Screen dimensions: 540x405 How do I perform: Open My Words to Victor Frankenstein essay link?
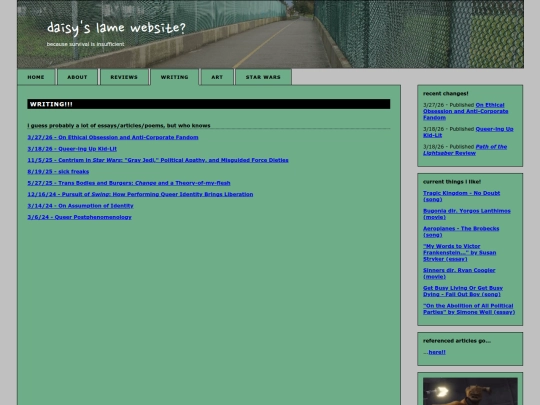459,252
